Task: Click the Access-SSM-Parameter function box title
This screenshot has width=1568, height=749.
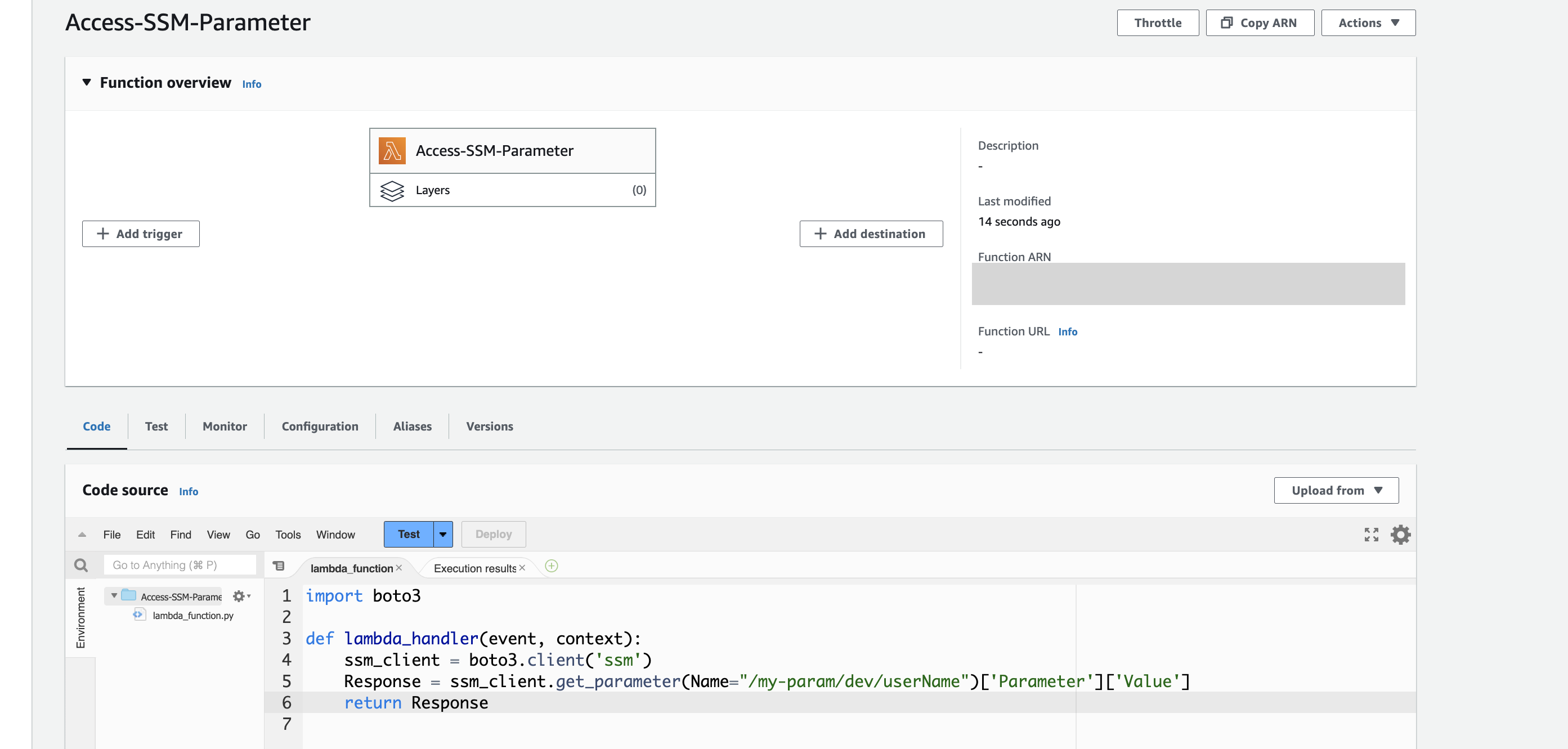Action: [x=494, y=150]
